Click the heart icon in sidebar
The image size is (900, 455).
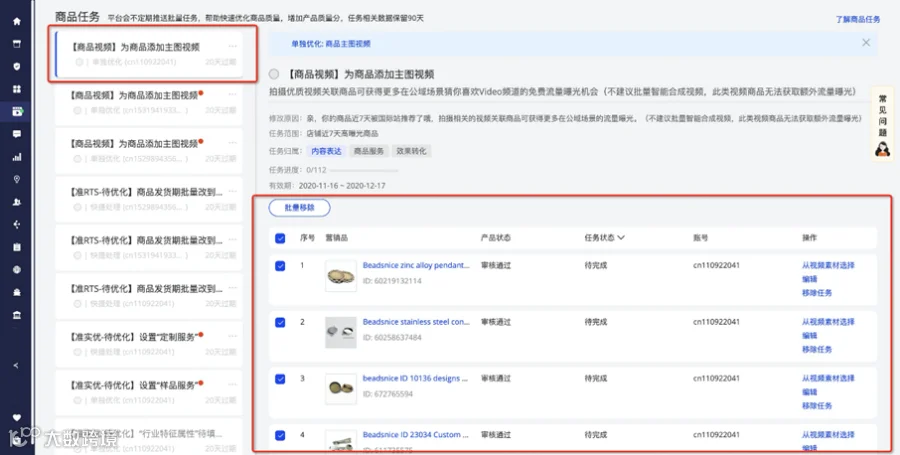tap(17, 417)
